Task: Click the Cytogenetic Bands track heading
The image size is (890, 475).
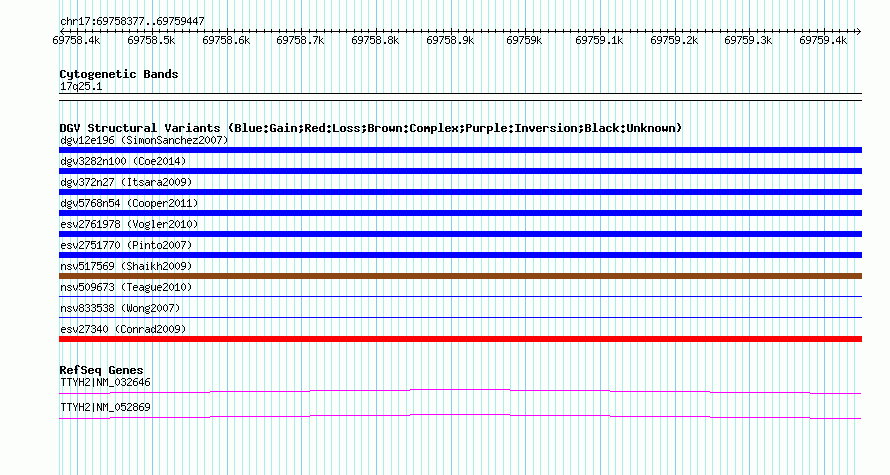Action: (x=119, y=74)
